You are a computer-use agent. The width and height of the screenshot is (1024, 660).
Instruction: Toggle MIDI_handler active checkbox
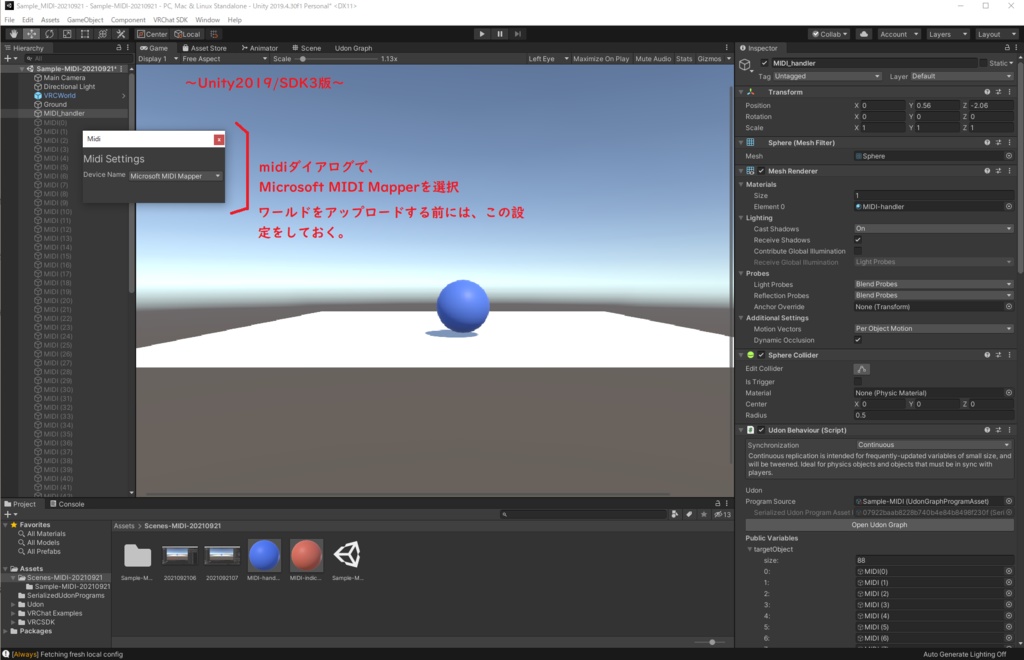coord(764,63)
